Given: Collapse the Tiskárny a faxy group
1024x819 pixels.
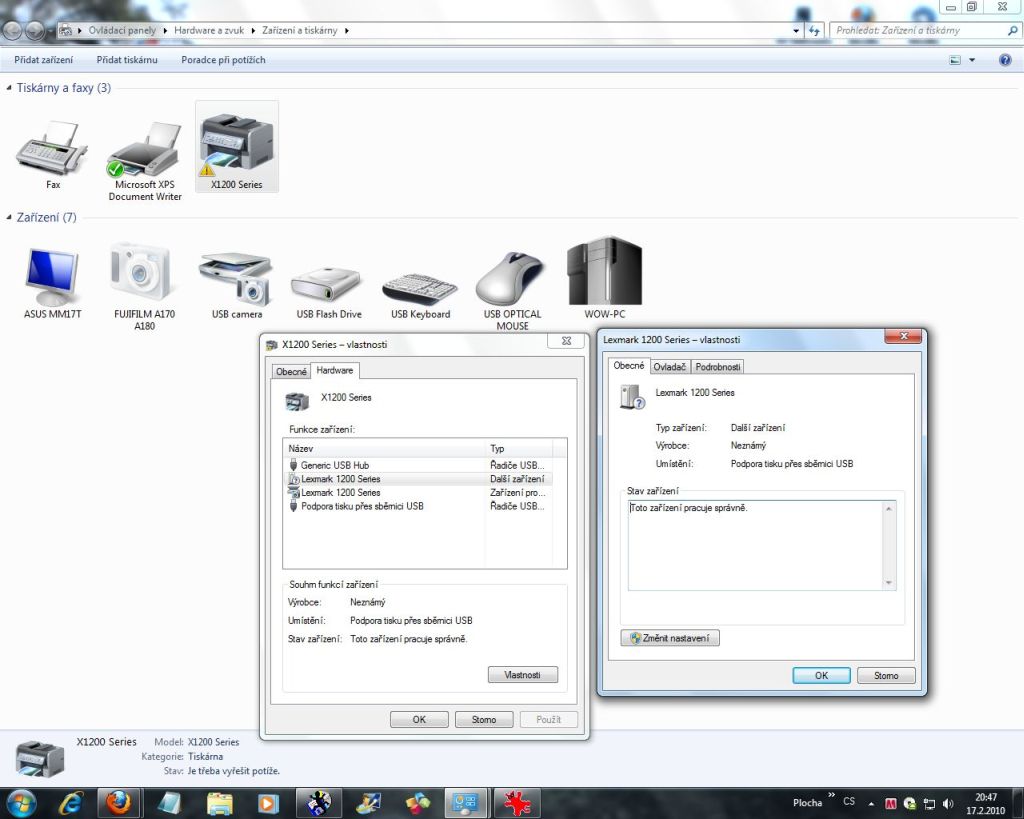Looking at the screenshot, I should pos(10,89).
